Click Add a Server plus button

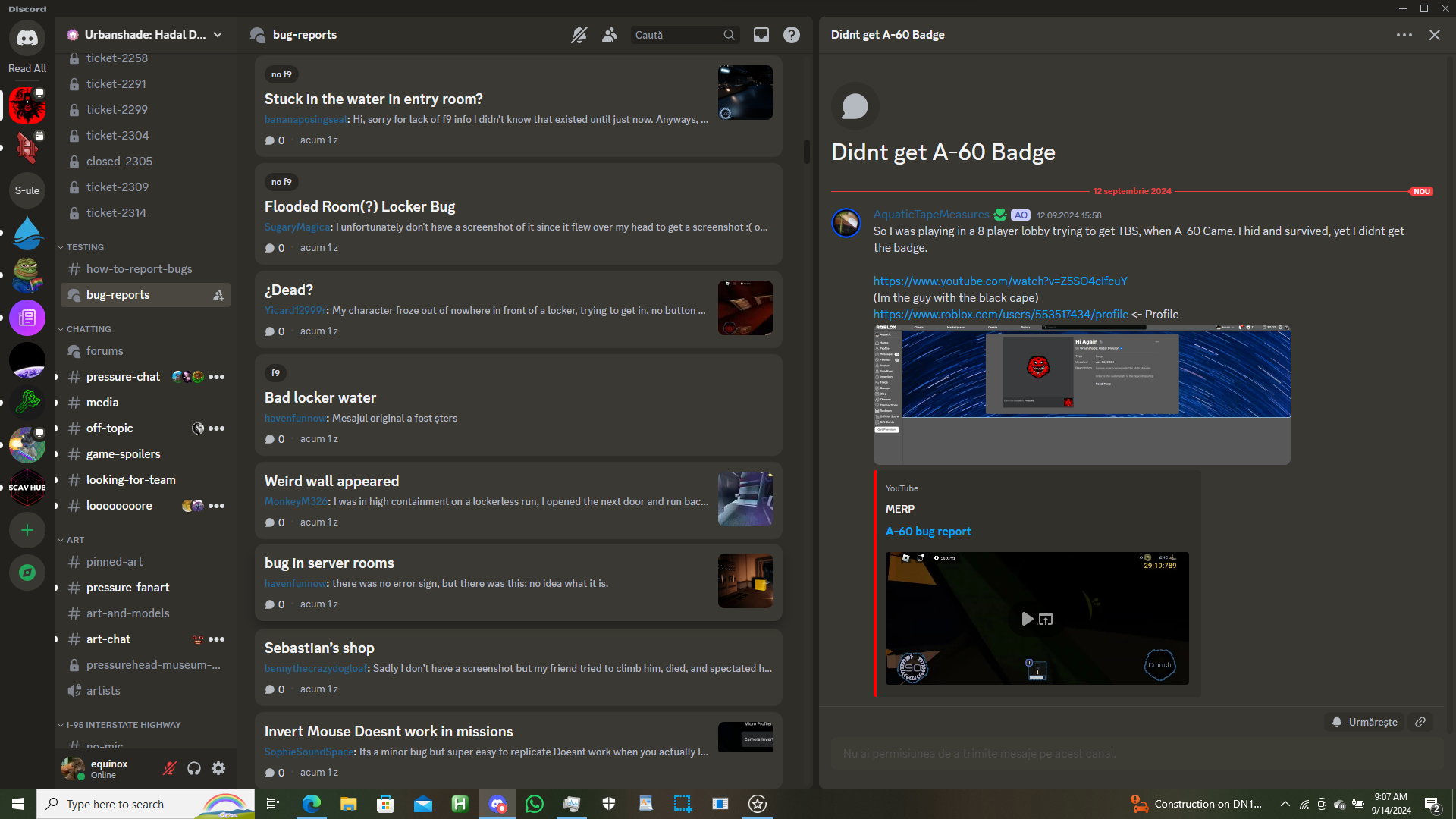[x=27, y=530]
